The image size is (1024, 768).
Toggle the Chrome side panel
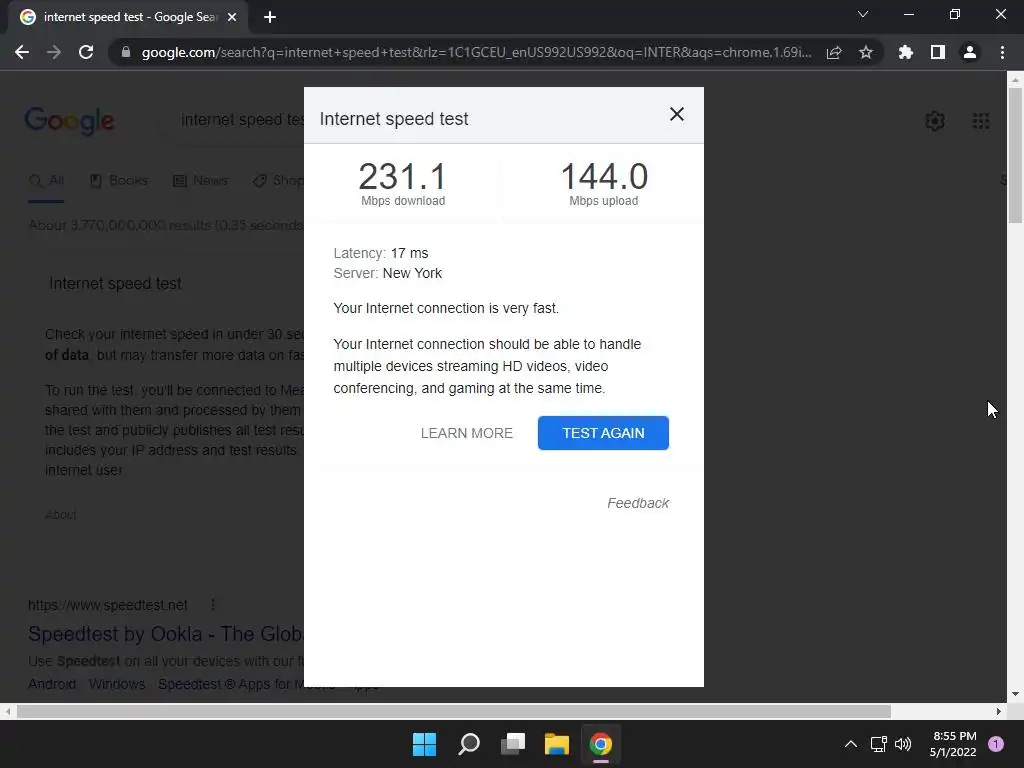click(938, 52)
